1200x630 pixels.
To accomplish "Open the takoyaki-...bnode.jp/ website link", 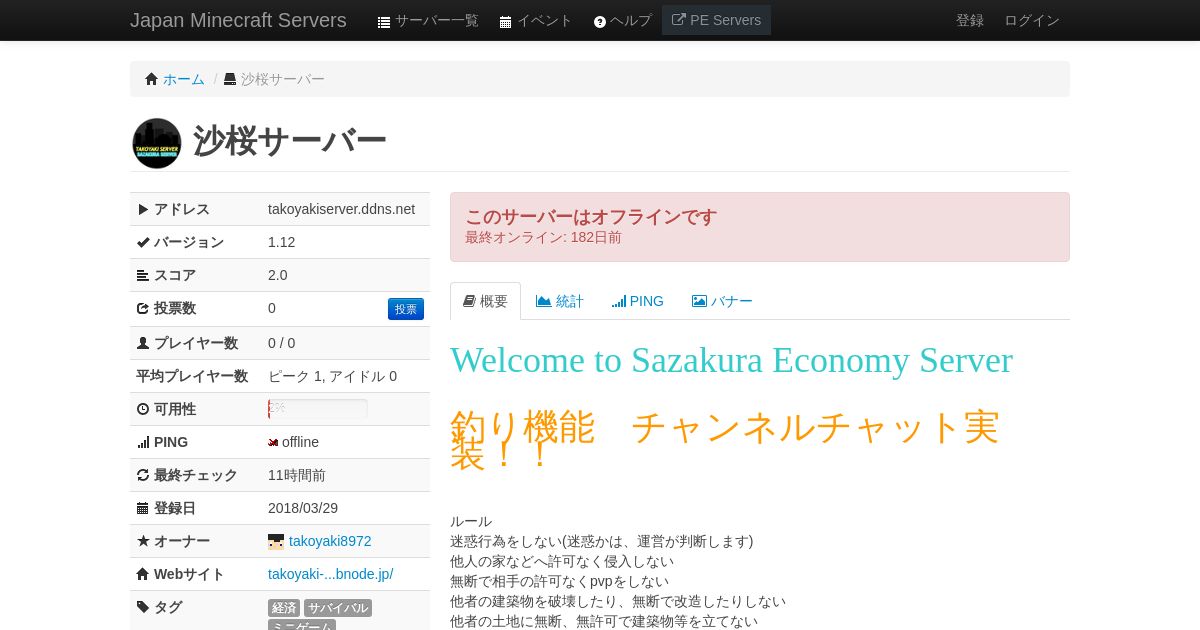I will (x=331, y=574).
